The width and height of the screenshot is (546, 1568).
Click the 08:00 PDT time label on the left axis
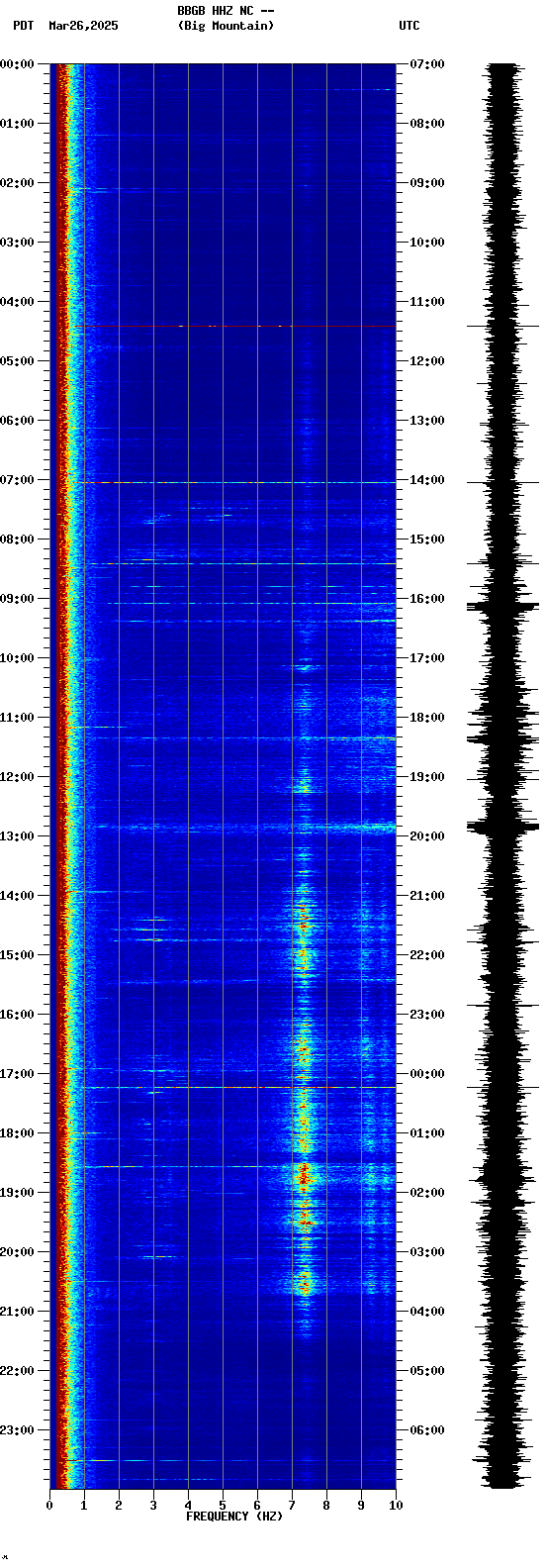(x=17, y=539)
